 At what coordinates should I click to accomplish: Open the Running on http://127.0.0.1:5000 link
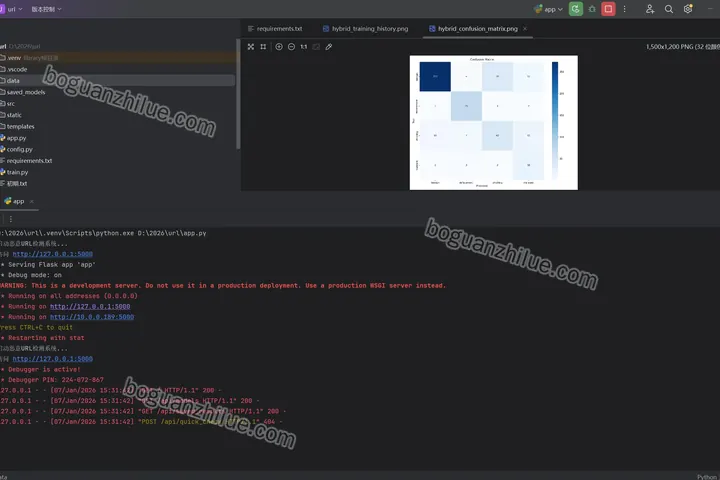[90, 306]
